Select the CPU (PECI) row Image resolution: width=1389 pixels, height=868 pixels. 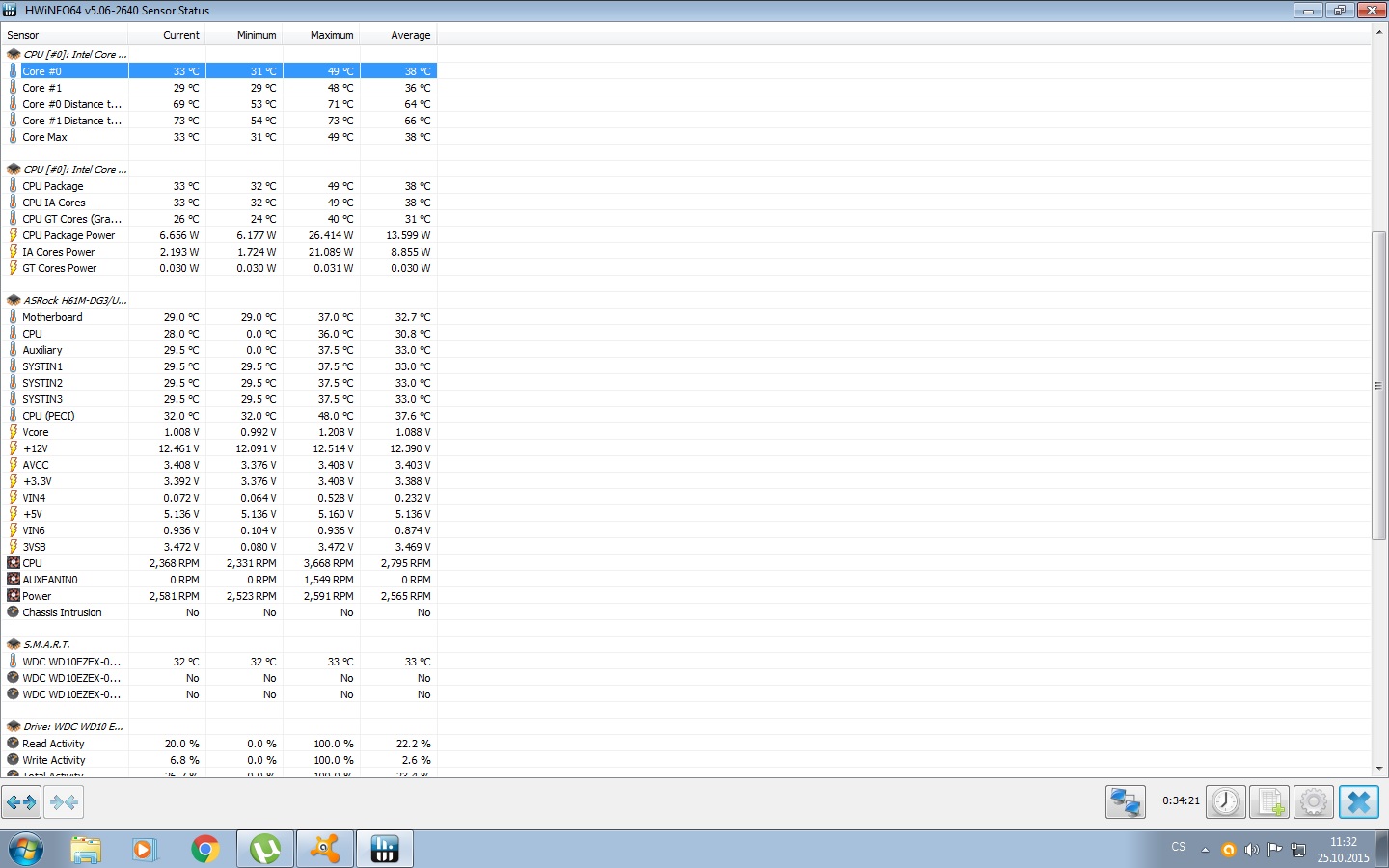click(x=221, y=416)
